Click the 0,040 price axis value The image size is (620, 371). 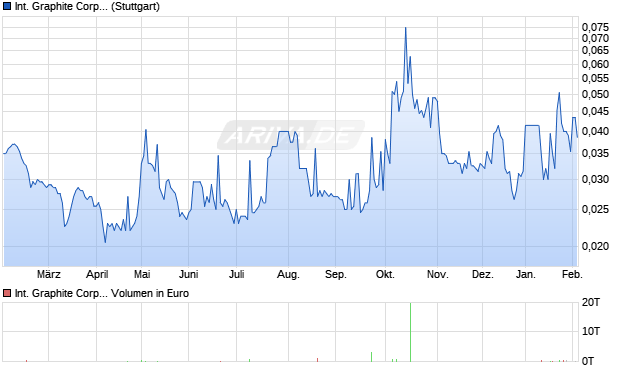[x=595, y=131]
